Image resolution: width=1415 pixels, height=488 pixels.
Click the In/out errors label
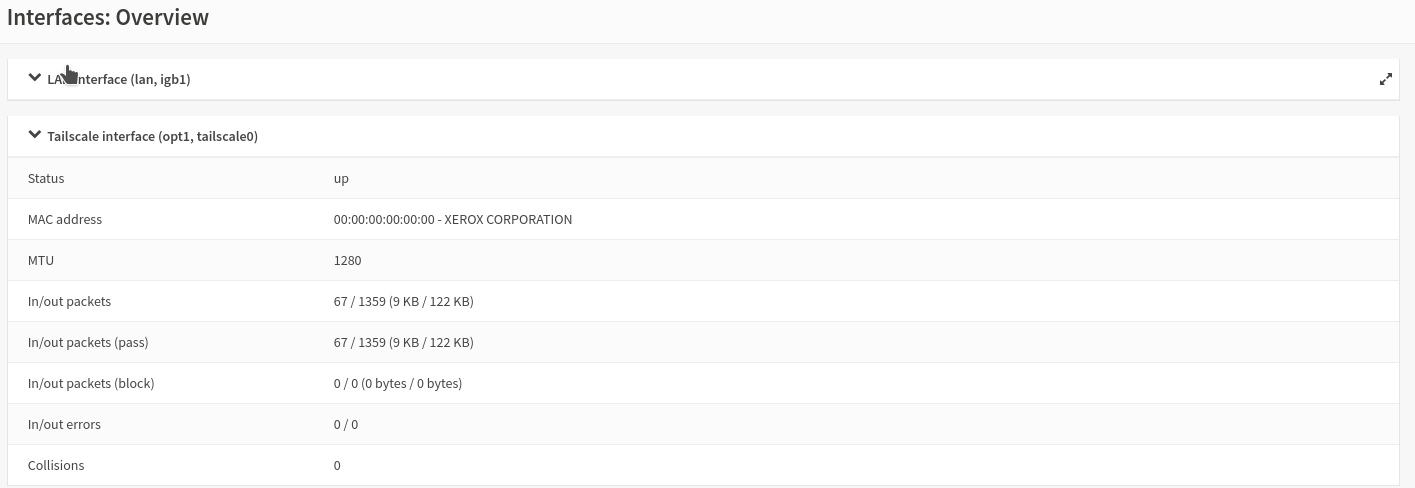64,424
